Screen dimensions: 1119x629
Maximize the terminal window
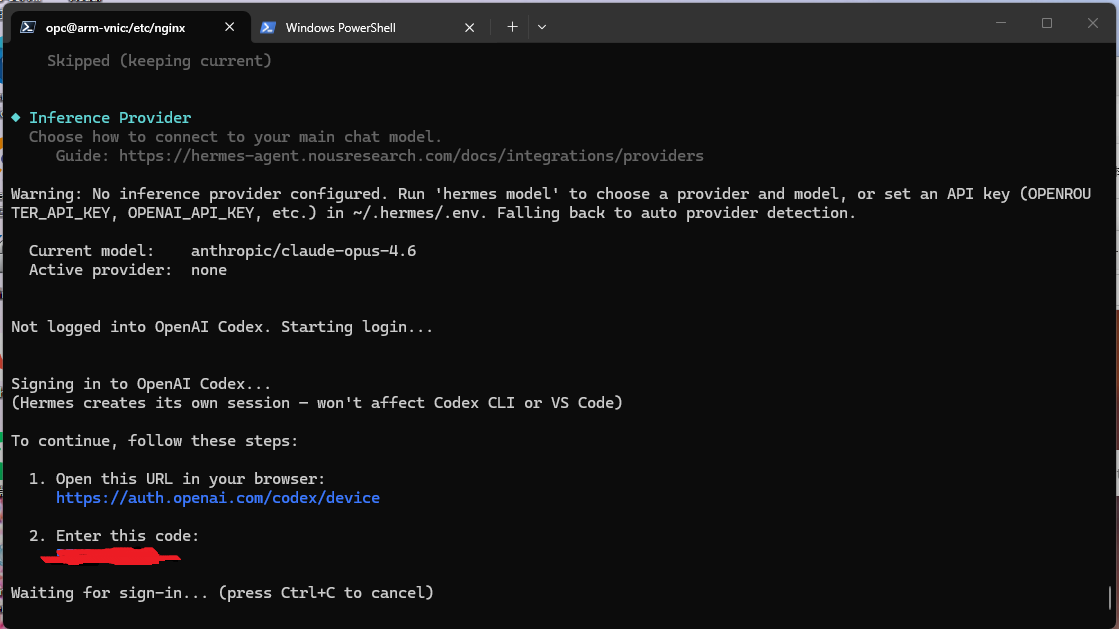pyautogui.click(x=1046, y=23)
